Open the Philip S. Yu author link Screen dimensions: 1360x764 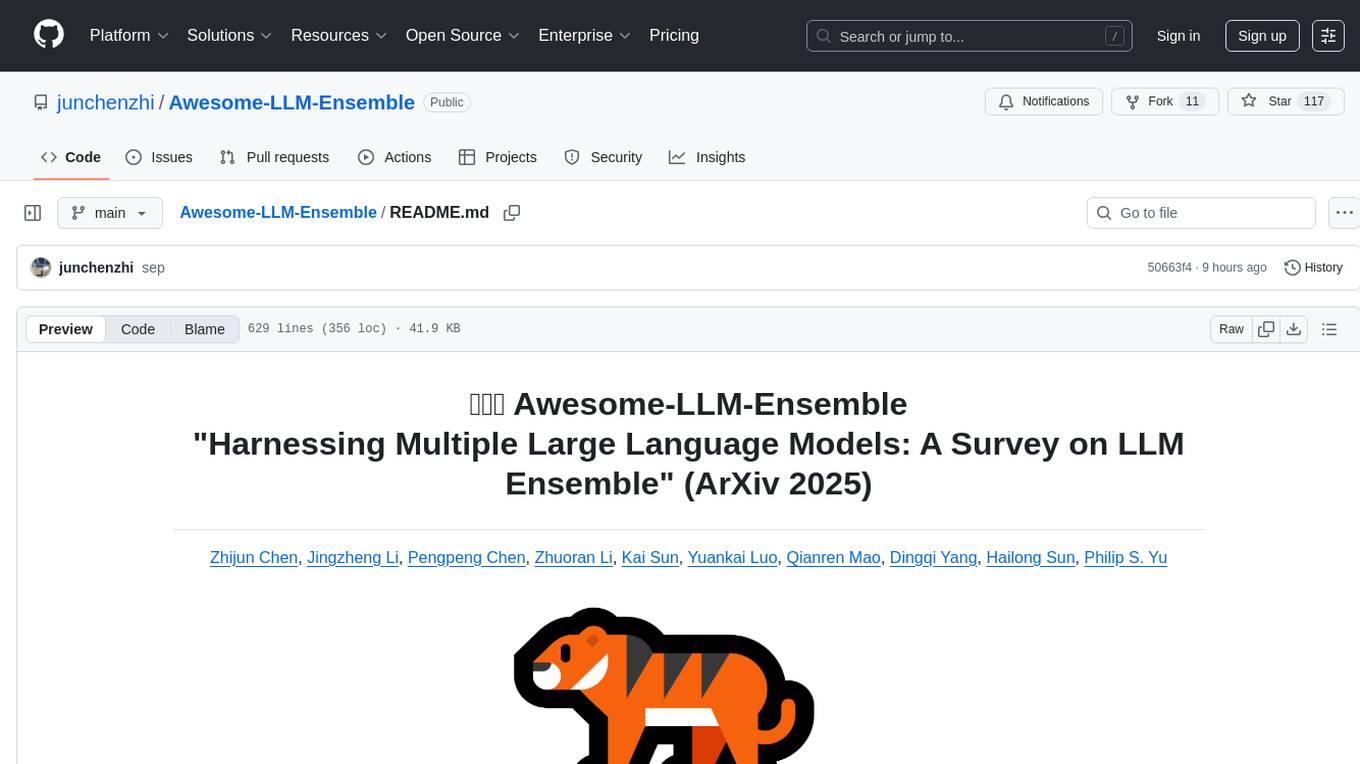point(1126,557)
